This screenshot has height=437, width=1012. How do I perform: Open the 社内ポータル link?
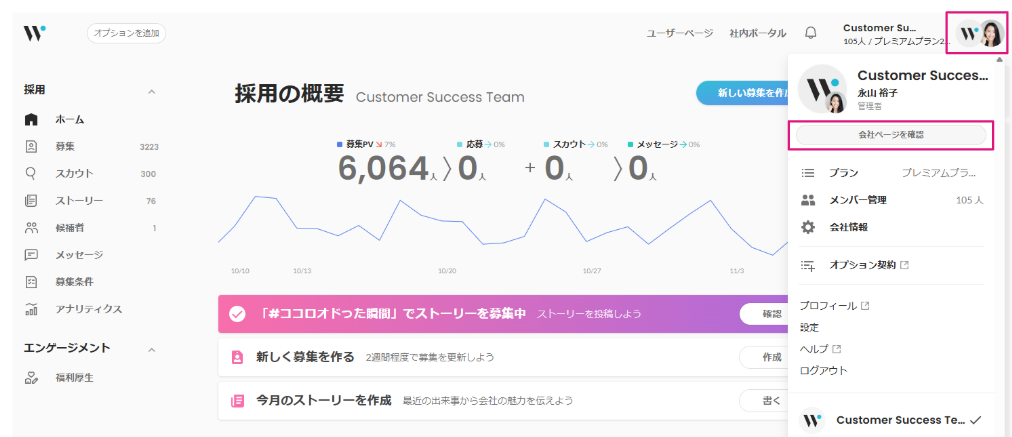[x=757, y=33]
